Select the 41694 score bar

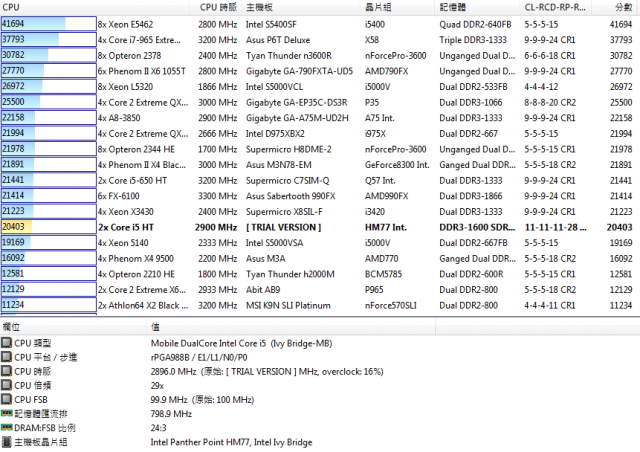pos(49,24)
